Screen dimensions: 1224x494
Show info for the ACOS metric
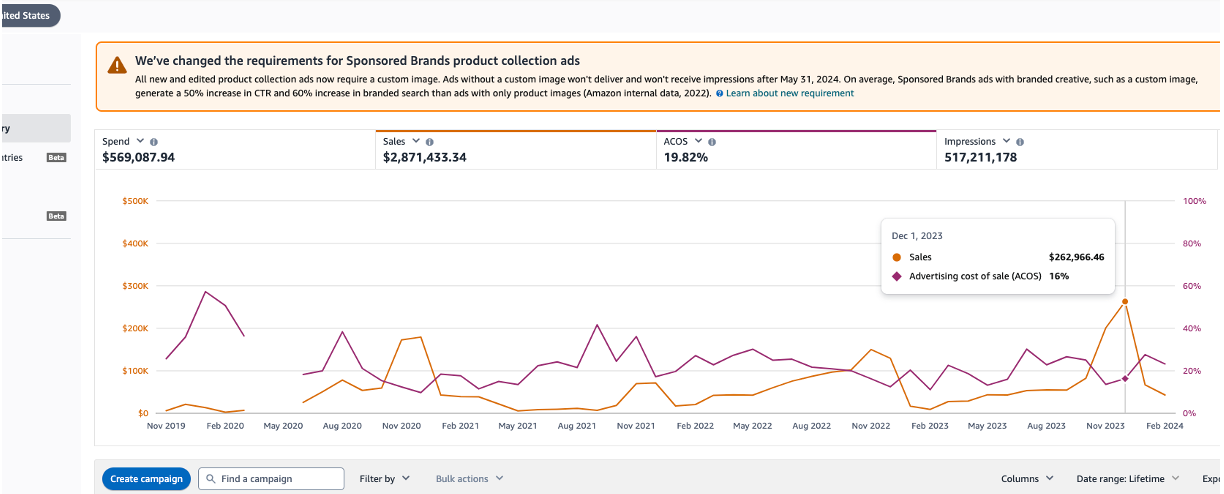[x=712, y=142]
